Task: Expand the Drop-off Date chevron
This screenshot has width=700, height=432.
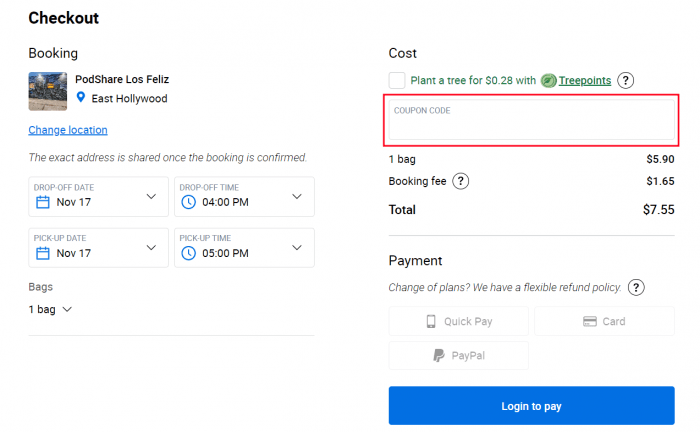Action: 151,196
